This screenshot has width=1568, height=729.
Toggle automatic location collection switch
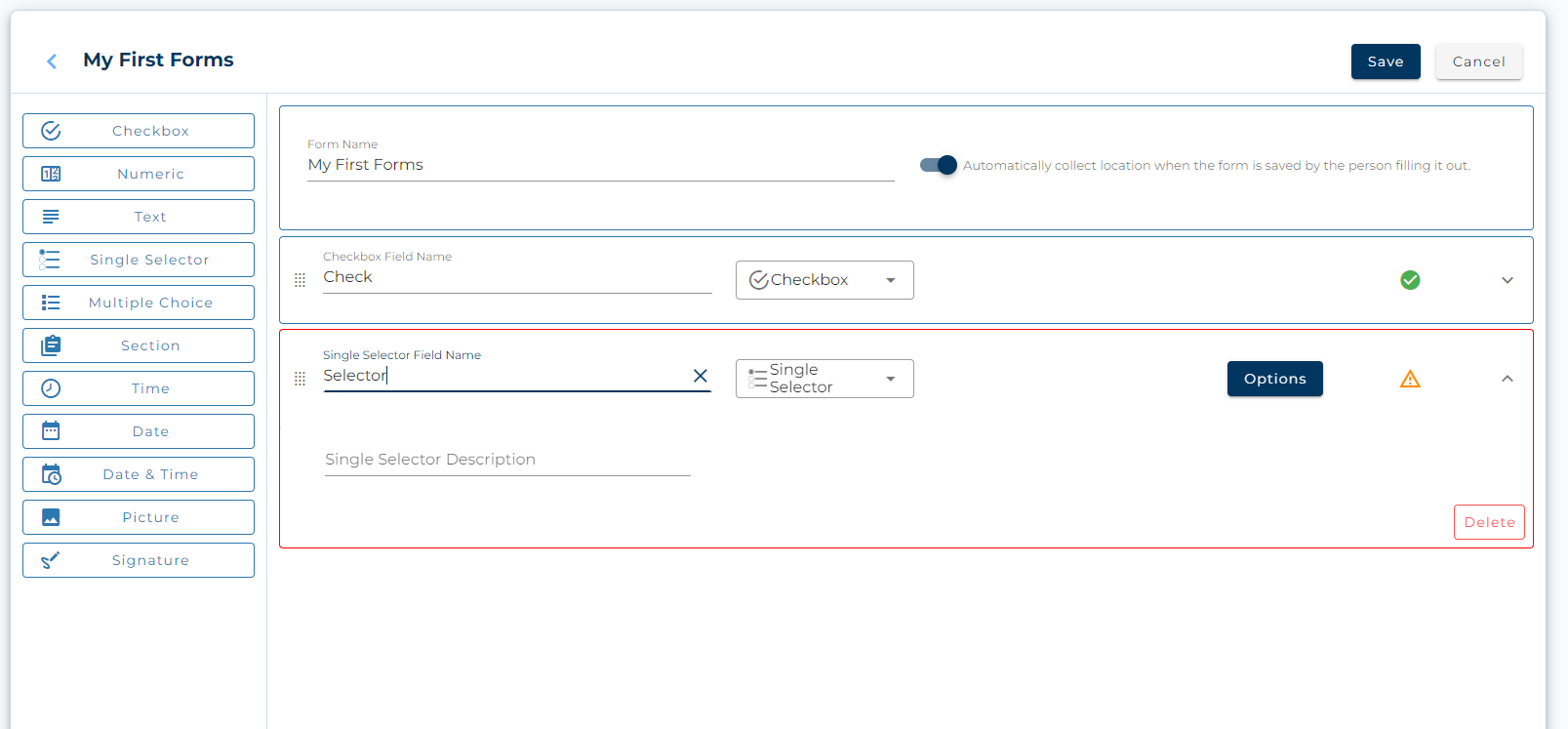(x=939, y=165)
